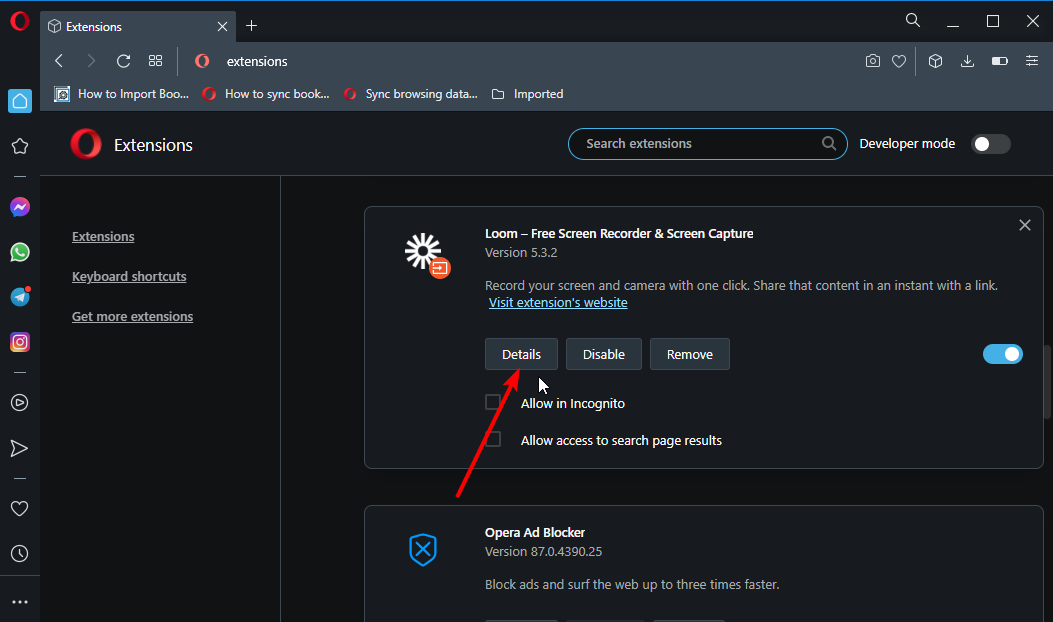1053x622 pixels.
Task: Open Instagram from the sidebar
Action: click(x=19, y=342)
